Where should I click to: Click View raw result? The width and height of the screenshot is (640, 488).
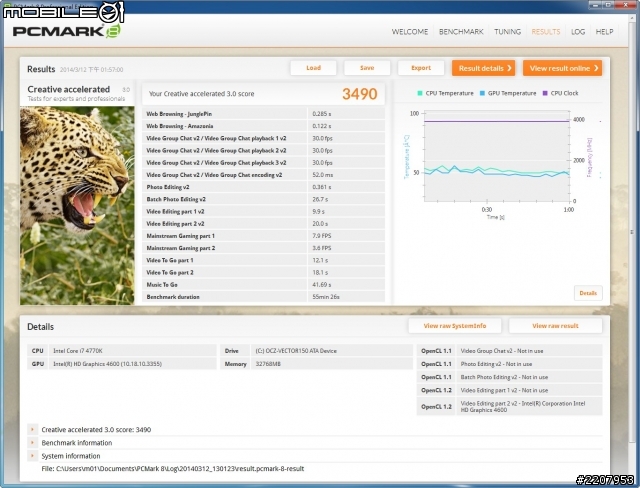(x=555, y=326)
